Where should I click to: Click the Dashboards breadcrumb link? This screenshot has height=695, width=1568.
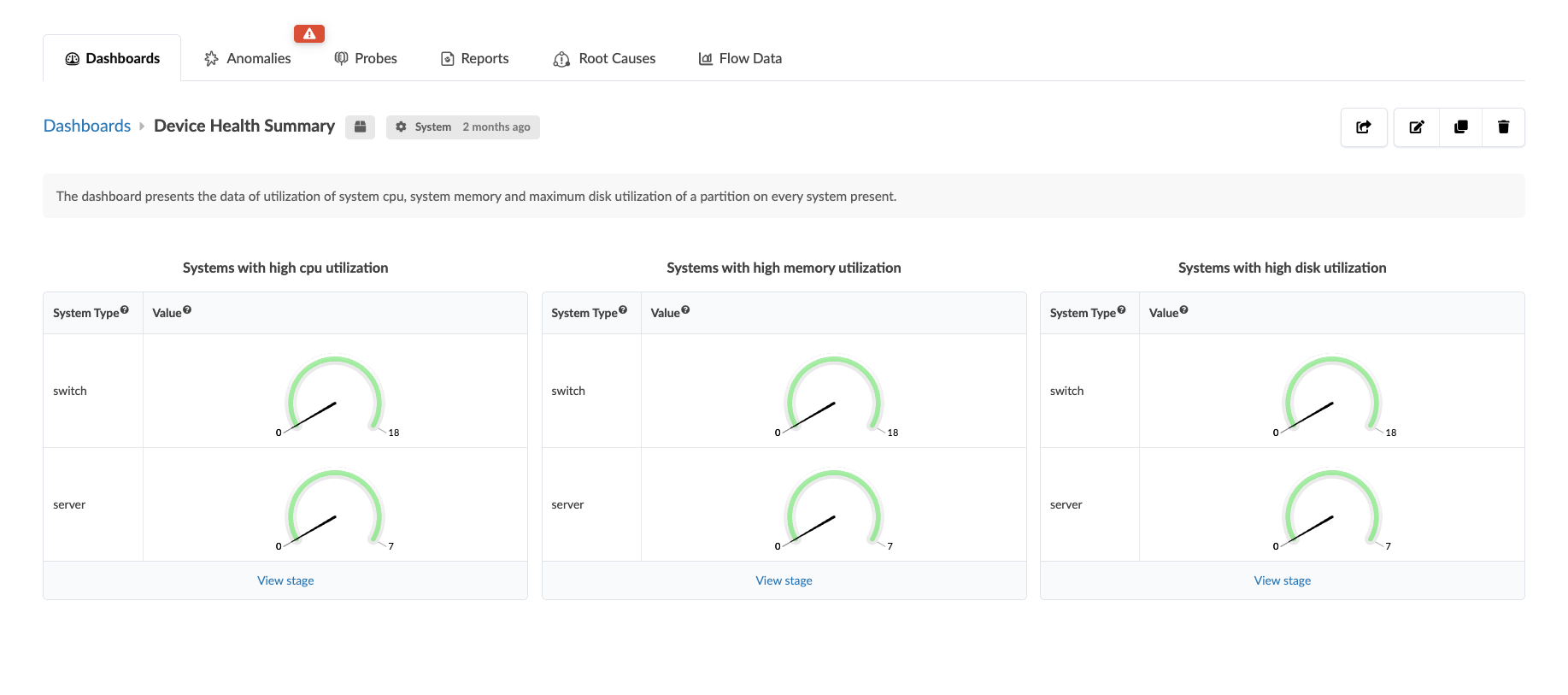(87, 126)
